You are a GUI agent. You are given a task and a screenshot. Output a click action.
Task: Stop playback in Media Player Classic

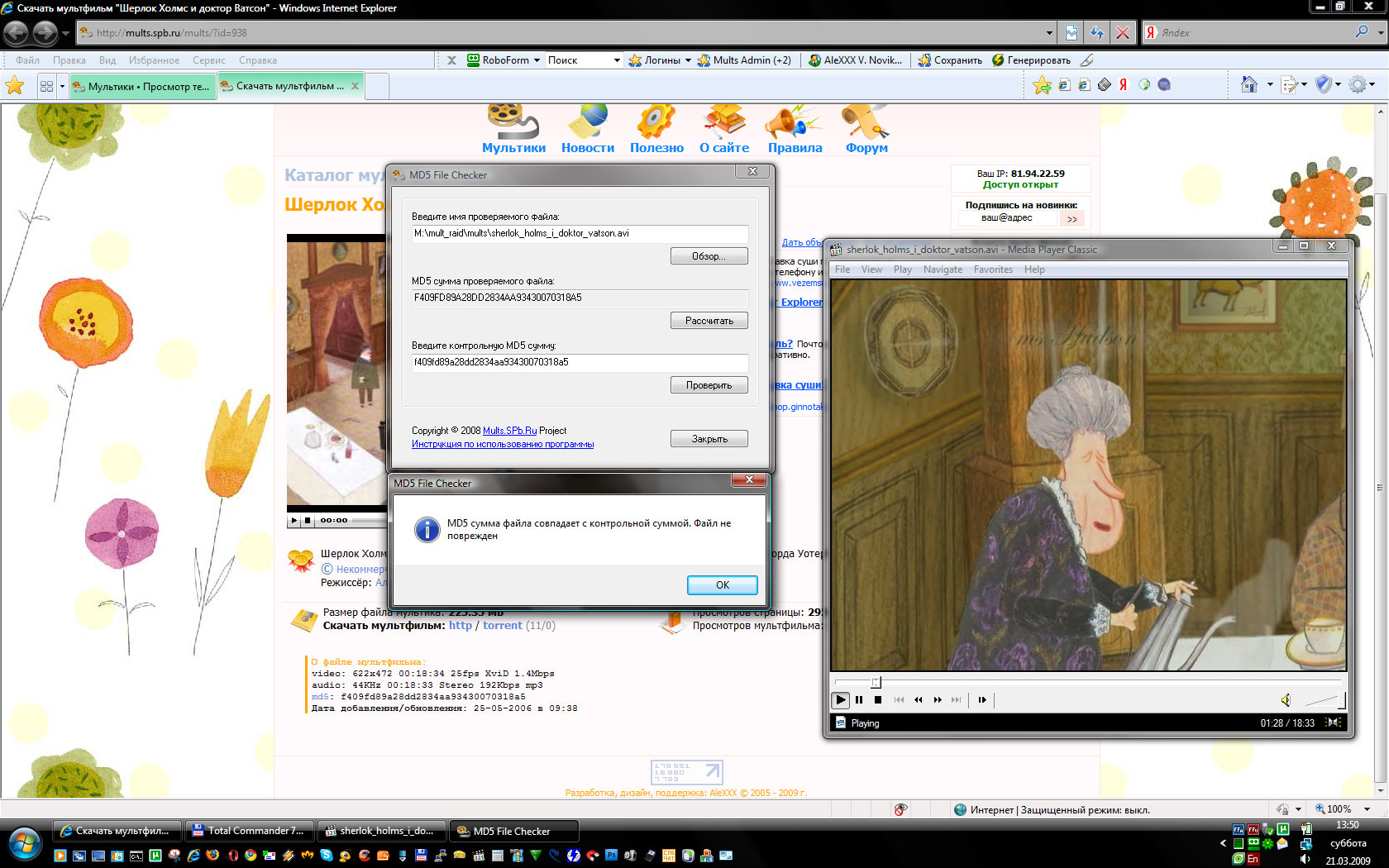pos(878,700)
